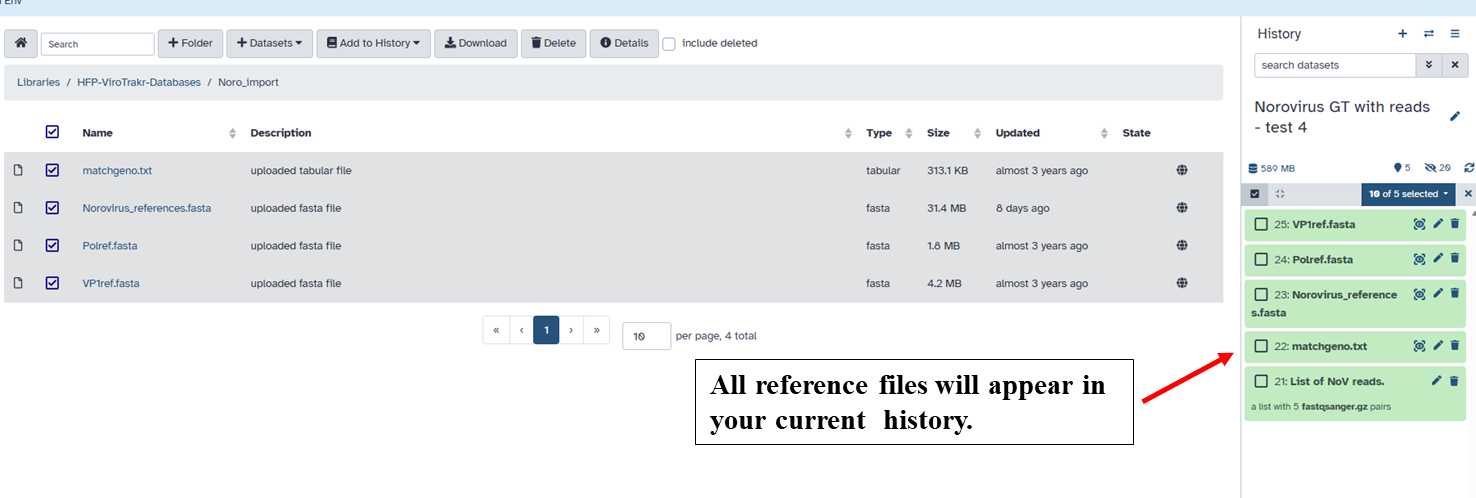
Task: Click the Download button
Action: coord(475,43)
